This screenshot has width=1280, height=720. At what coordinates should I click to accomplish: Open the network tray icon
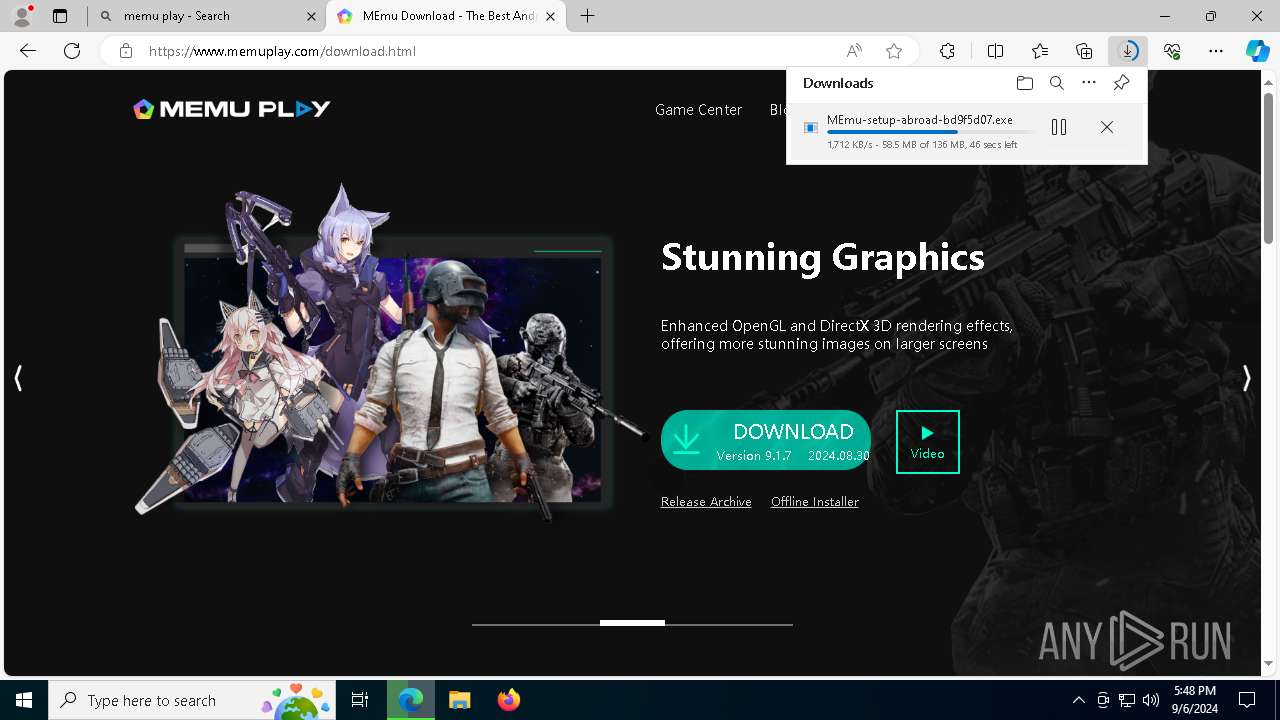tap(1127, 700)
